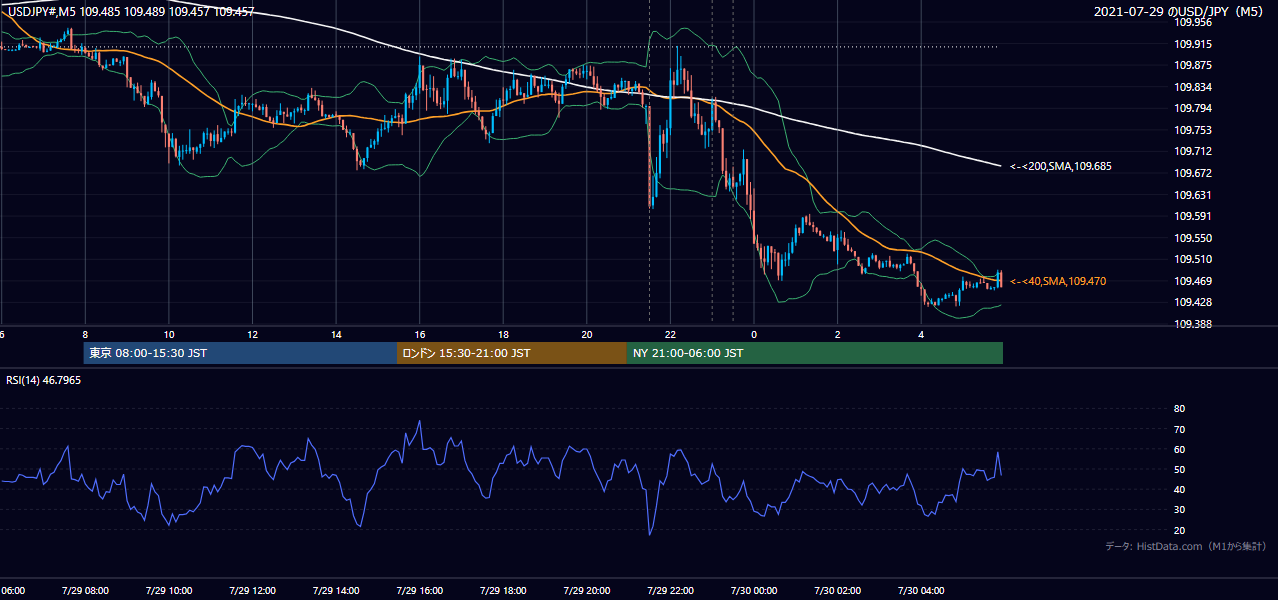Click price axis value 109.956
The height and width of the screenshot is (600, 1278).
pos(1193,22)
